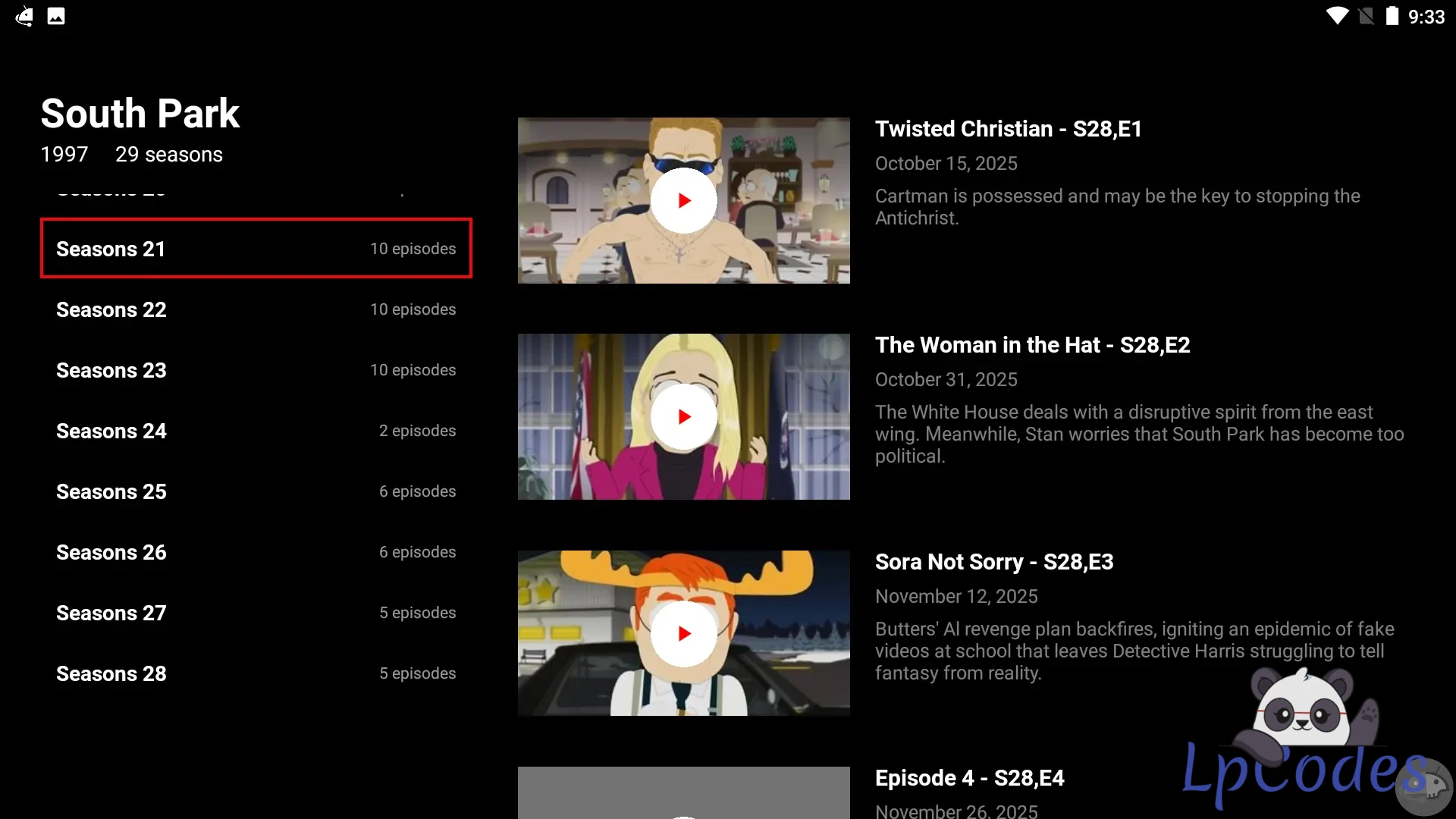Play Sora Not Sorry S28,E3 episode
Viewport: 1456px width, 819px height.
683,633
